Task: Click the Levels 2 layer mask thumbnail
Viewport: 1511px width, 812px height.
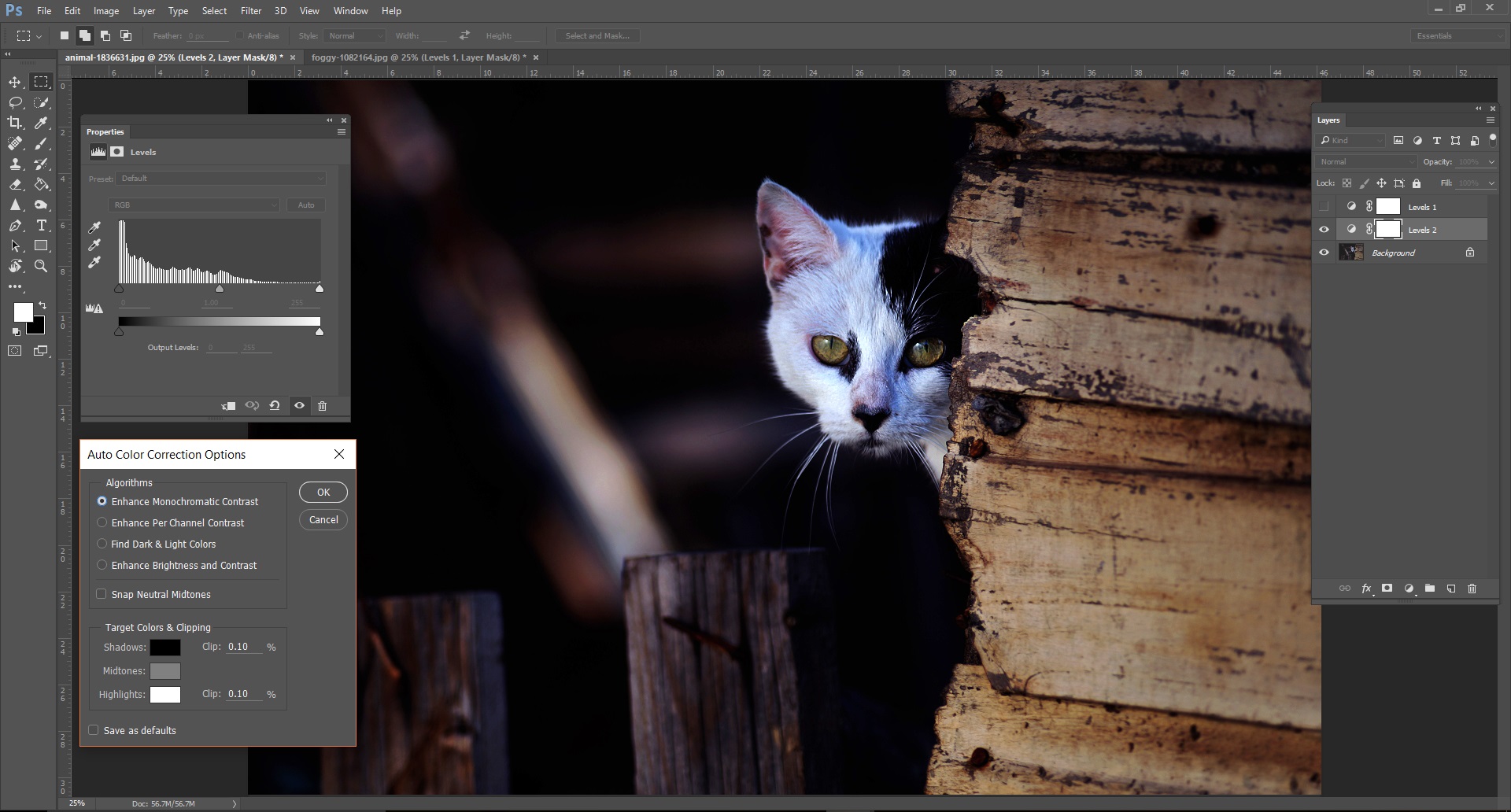Action: [1389, 229]
